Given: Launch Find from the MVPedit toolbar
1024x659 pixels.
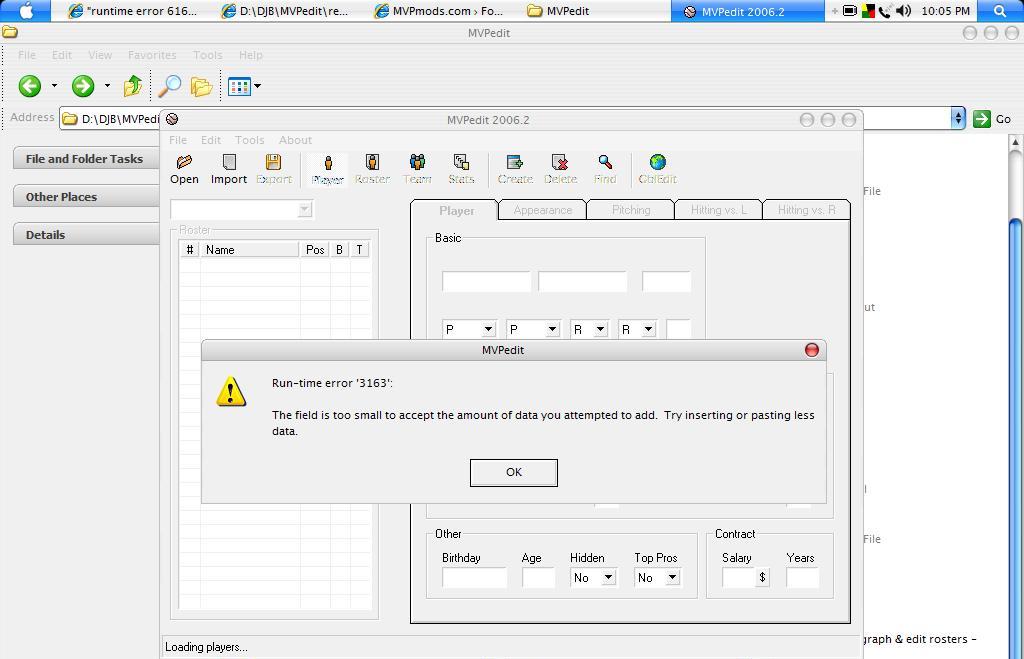Looking at the screenshot, I should pyautogui.click(x=605, y=170).
